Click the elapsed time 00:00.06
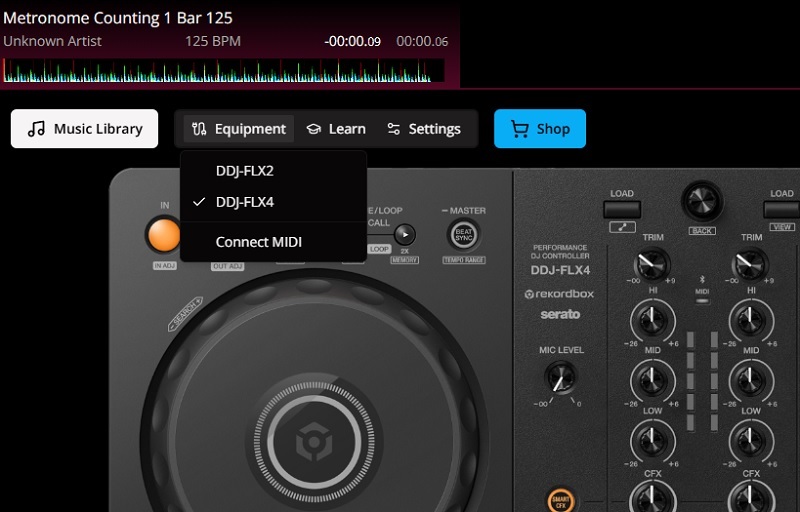This screenshot has width=800, height=512. coord(422,41)
